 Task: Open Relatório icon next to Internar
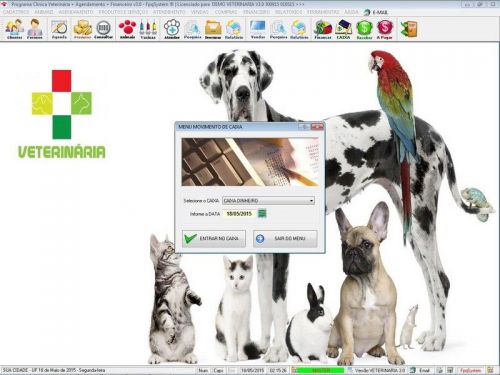point(234,29)
